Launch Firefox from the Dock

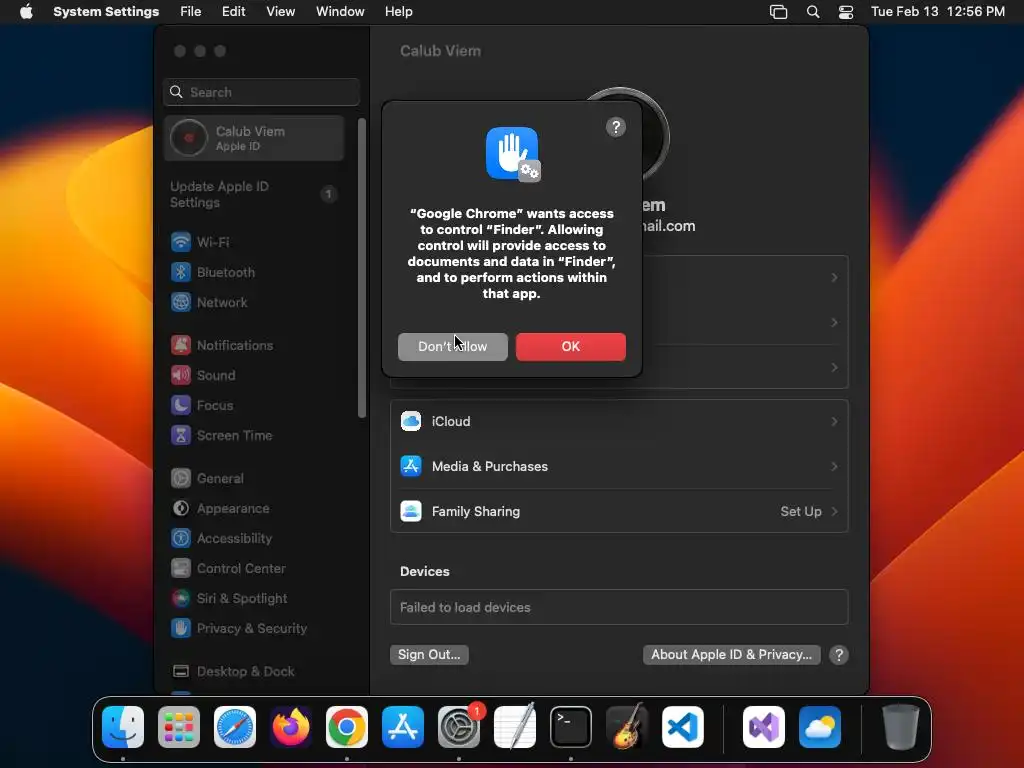(291, 727)
